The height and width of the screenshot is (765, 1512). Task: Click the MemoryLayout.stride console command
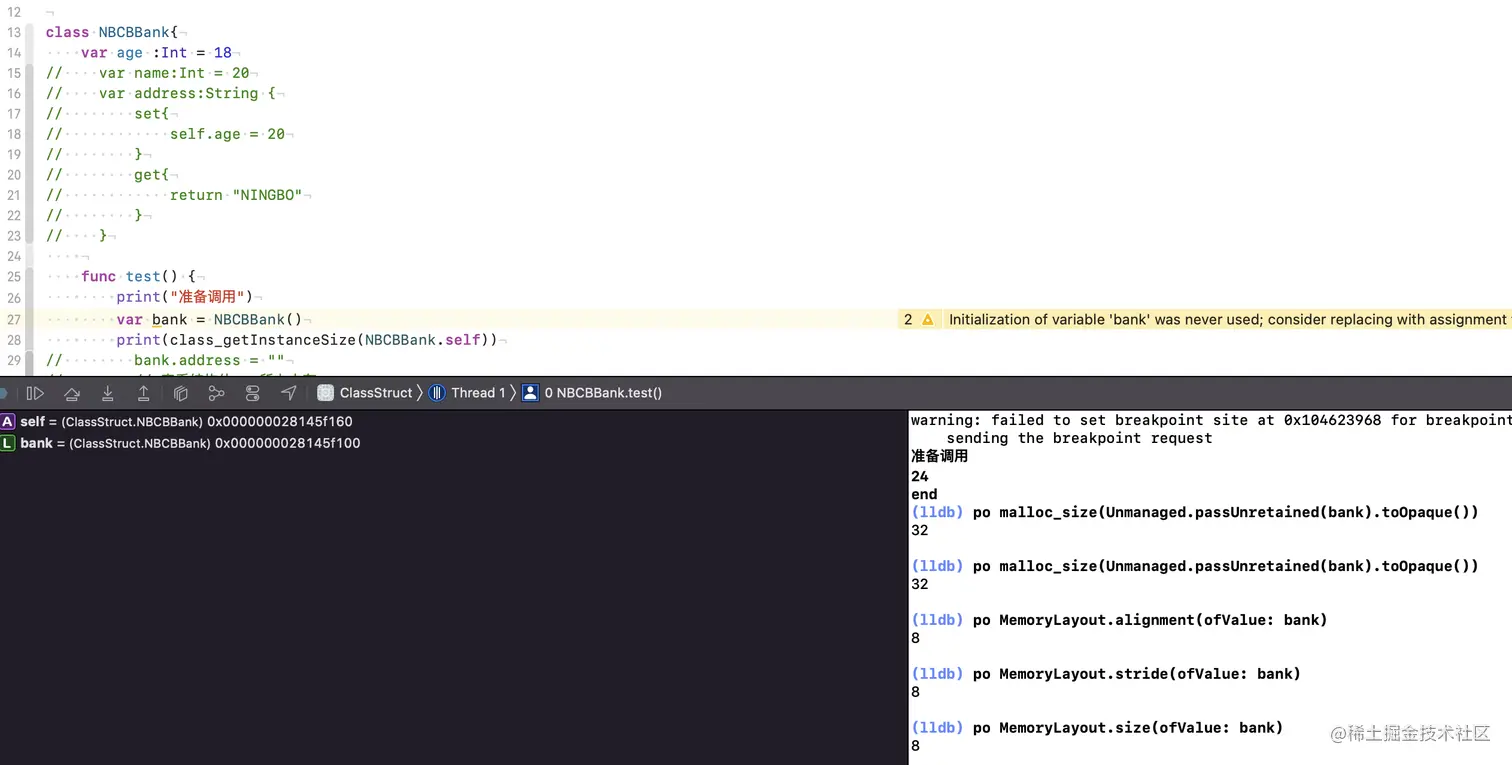(x=1106, y=674)
